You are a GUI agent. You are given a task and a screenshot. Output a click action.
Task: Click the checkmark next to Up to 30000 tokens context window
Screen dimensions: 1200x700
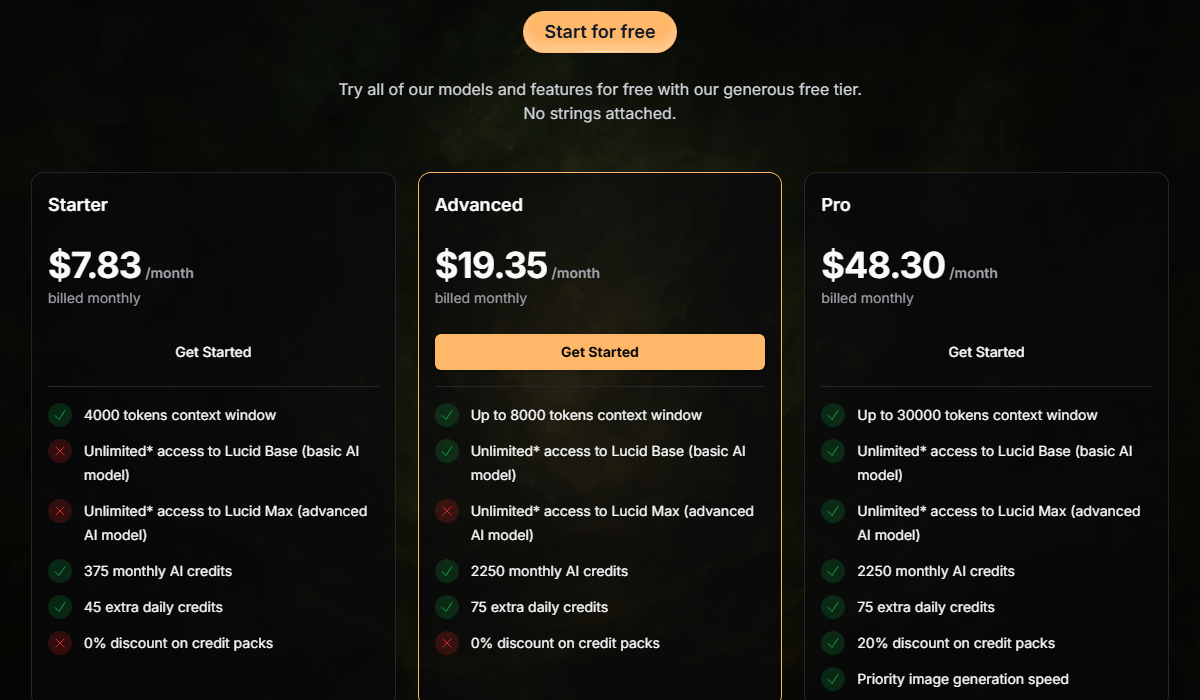(x=832, y=415)
